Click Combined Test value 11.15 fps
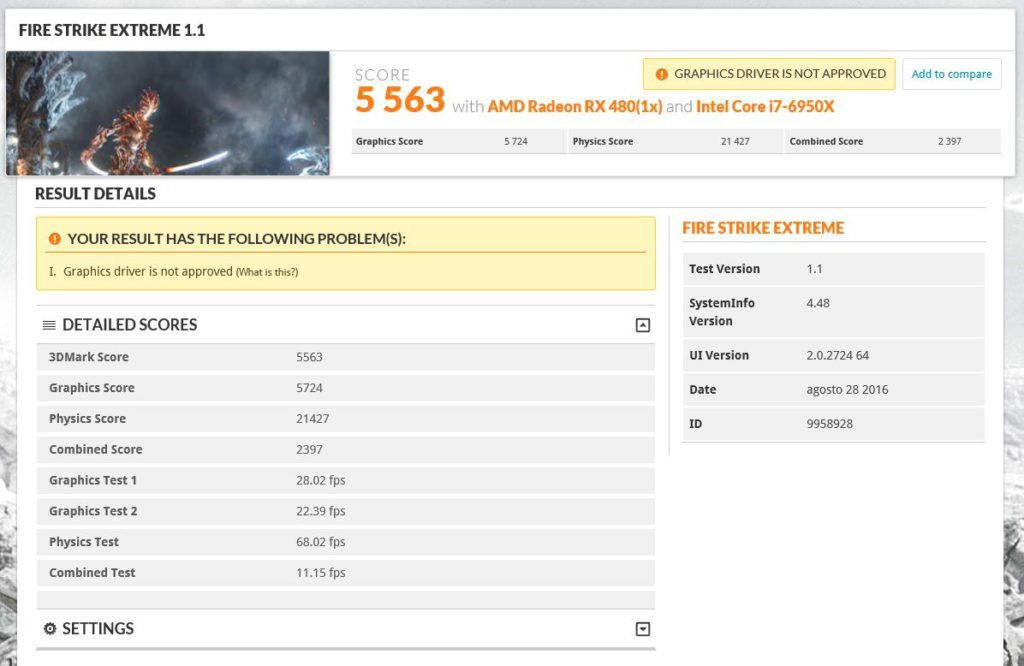The height and width of the screenshot is (666, 1024). click(x=321, y=573)
